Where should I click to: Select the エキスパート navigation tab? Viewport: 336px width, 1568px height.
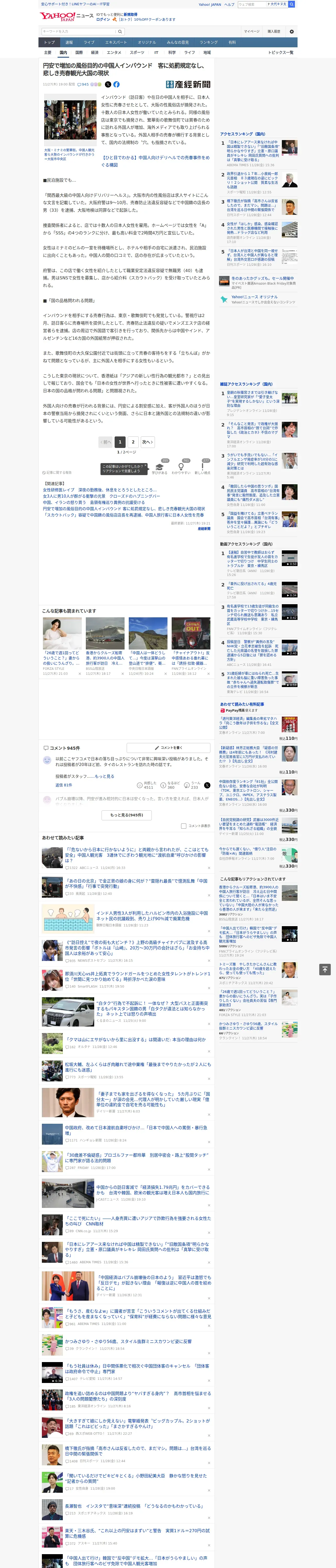[x=116, y=42]
